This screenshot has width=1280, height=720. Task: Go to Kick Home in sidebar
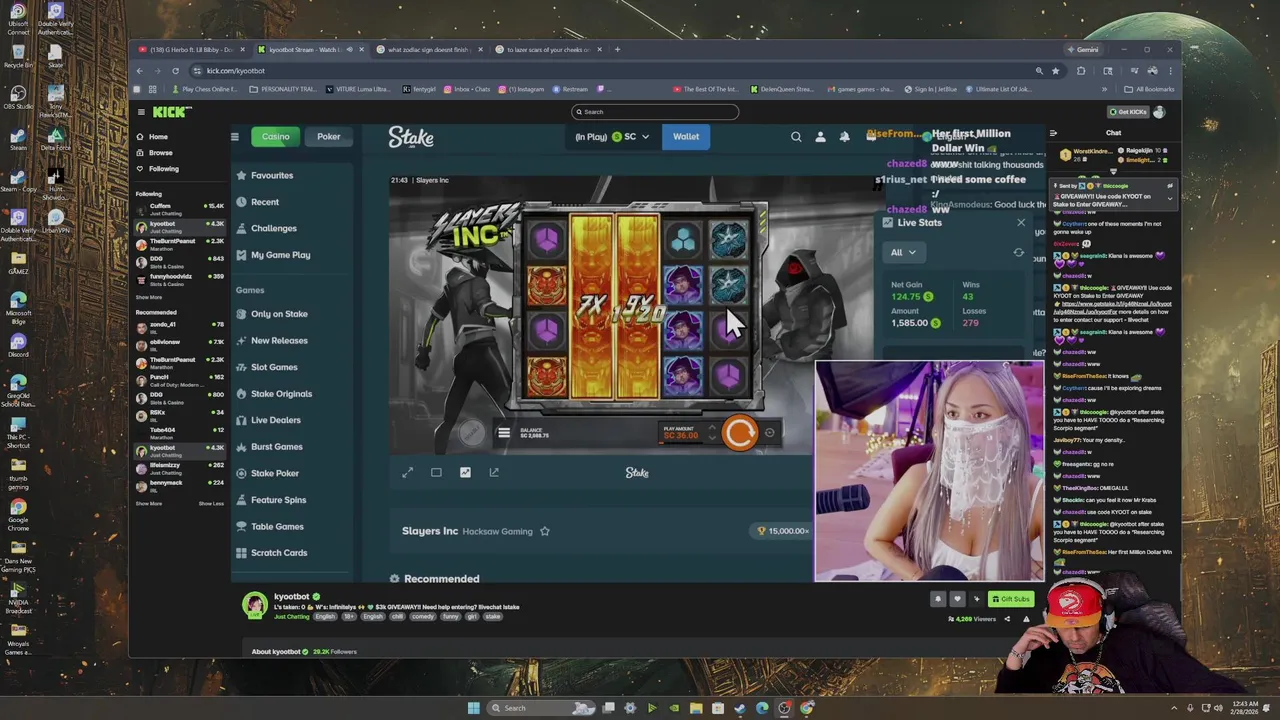point(151,137)
